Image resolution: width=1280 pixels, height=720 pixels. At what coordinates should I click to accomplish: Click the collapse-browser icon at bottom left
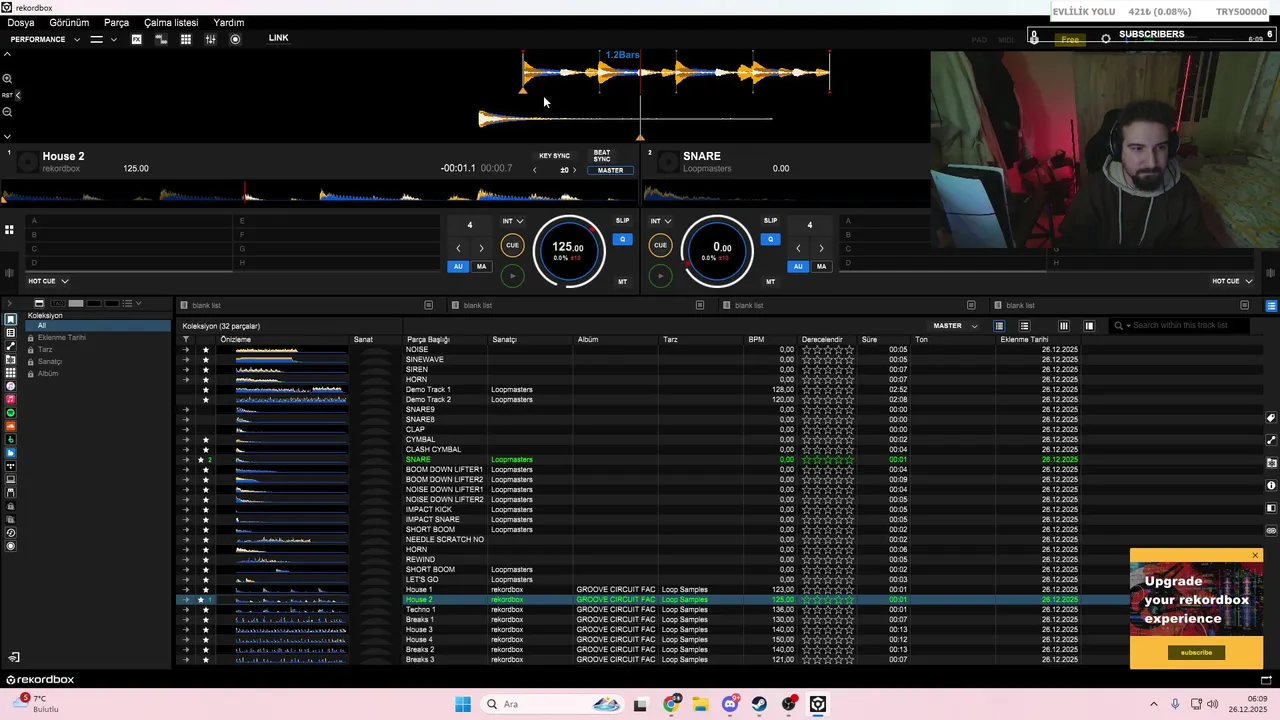click(x=14, y=658)
